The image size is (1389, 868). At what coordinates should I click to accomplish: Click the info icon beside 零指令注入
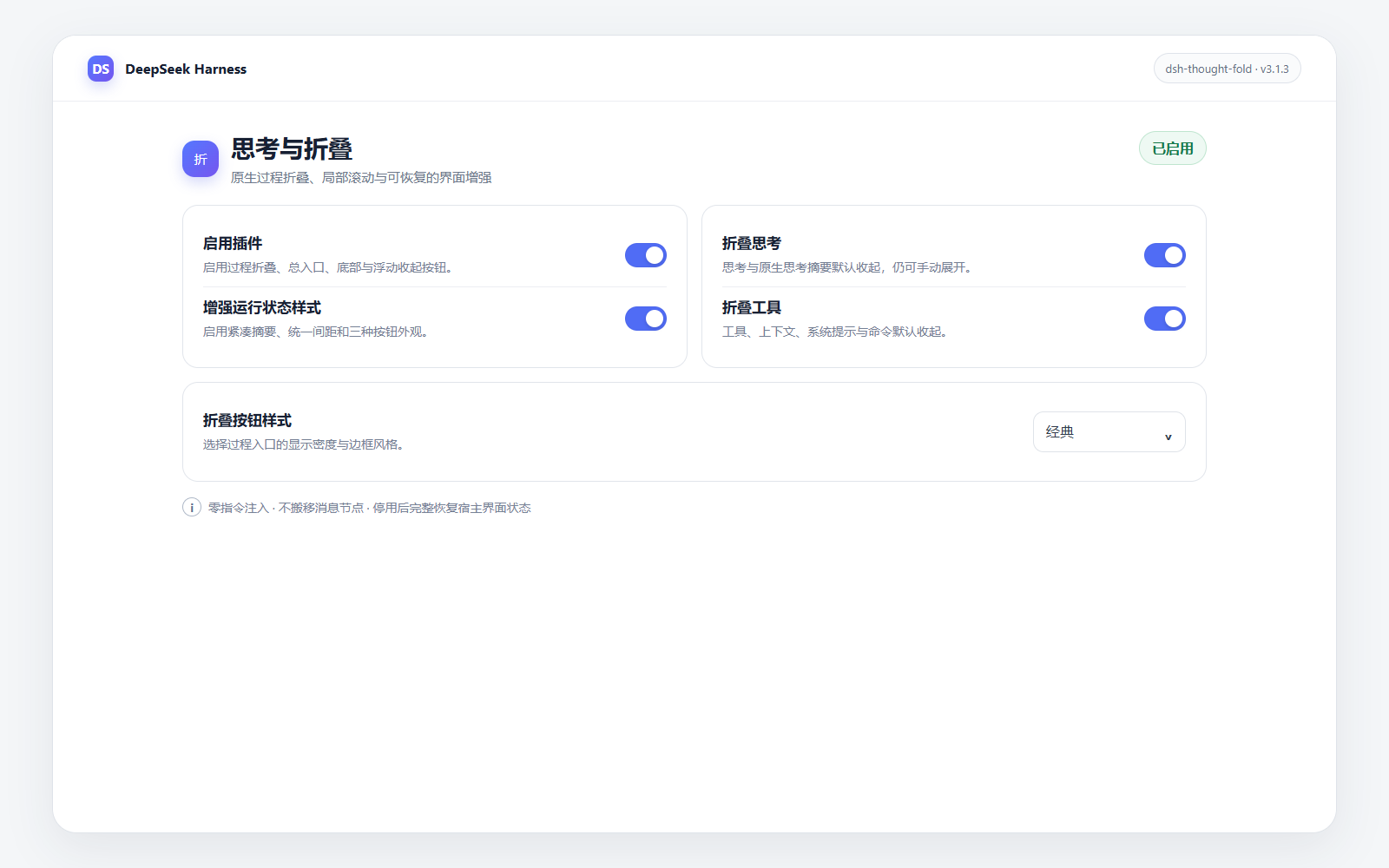(192, 508)
